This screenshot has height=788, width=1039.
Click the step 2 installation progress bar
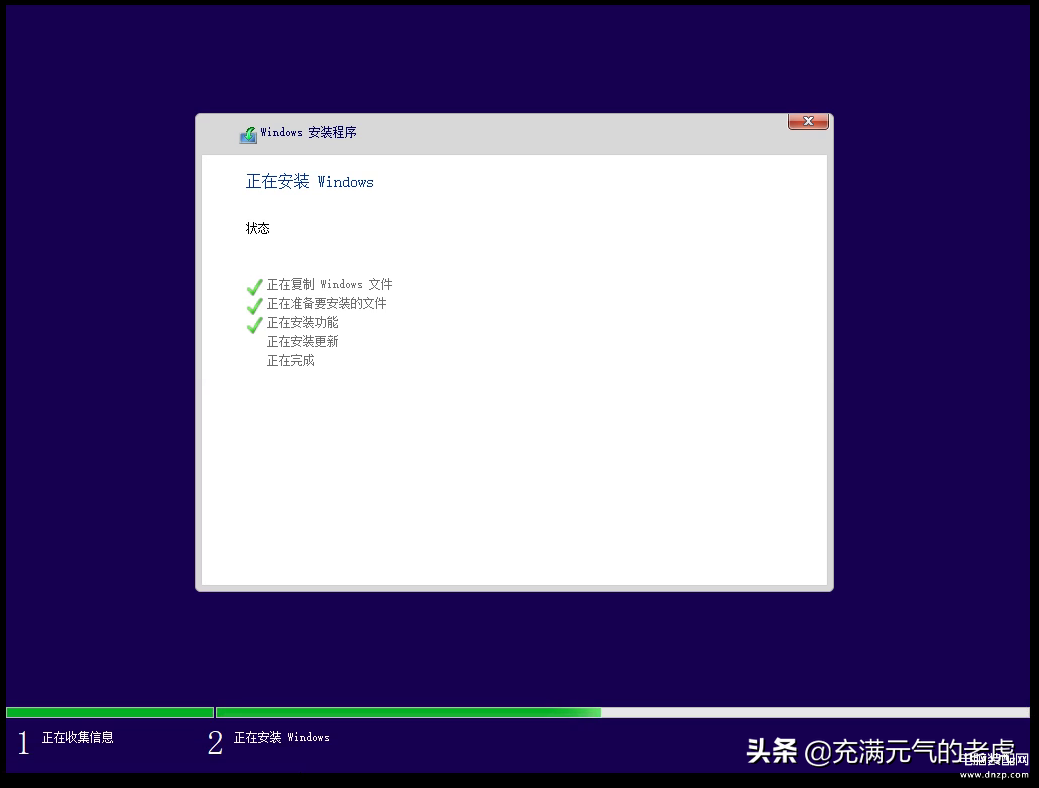(623, 712)
